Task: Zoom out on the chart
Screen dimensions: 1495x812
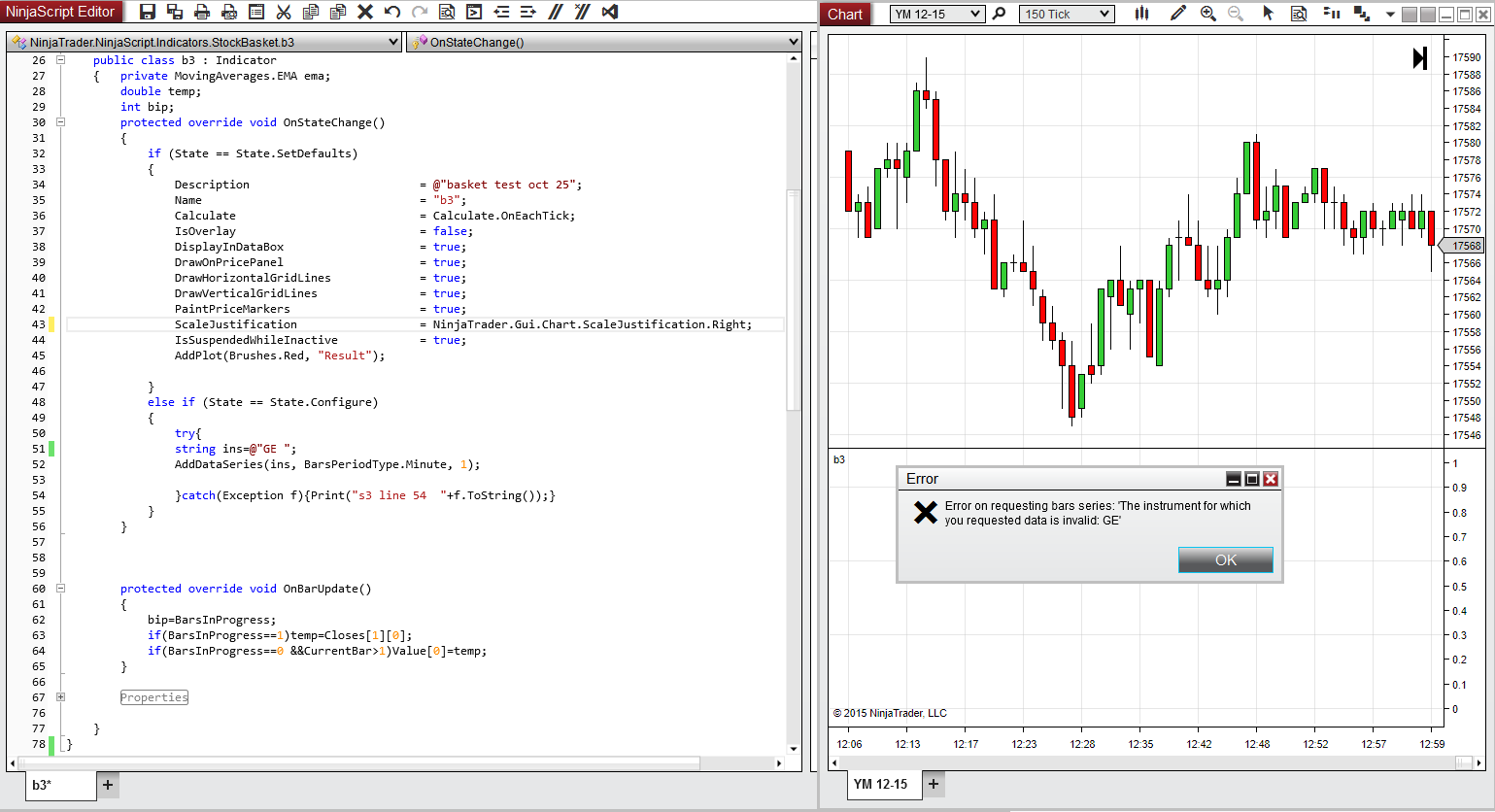Action: point(1236,14)
